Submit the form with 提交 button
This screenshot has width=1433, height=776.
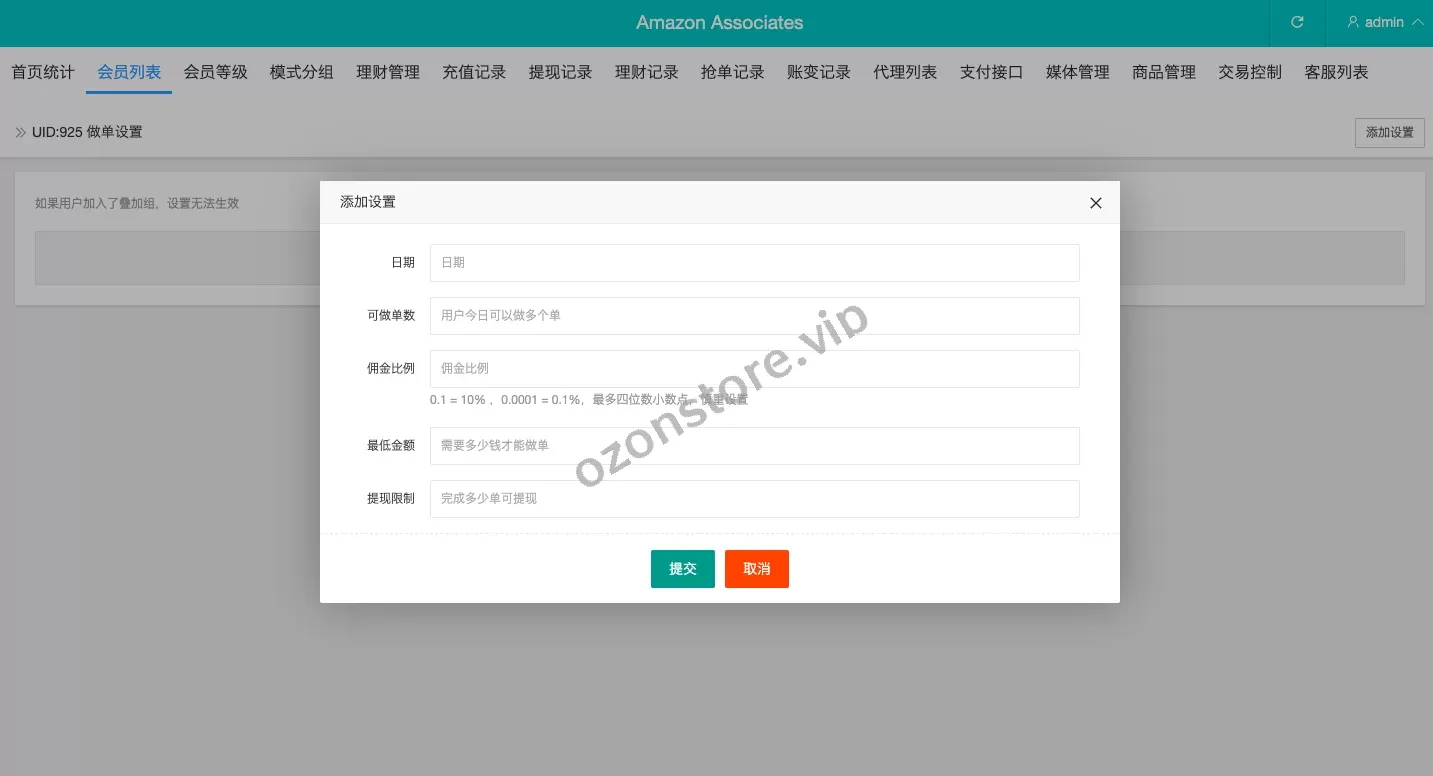(x=682, y=569)
